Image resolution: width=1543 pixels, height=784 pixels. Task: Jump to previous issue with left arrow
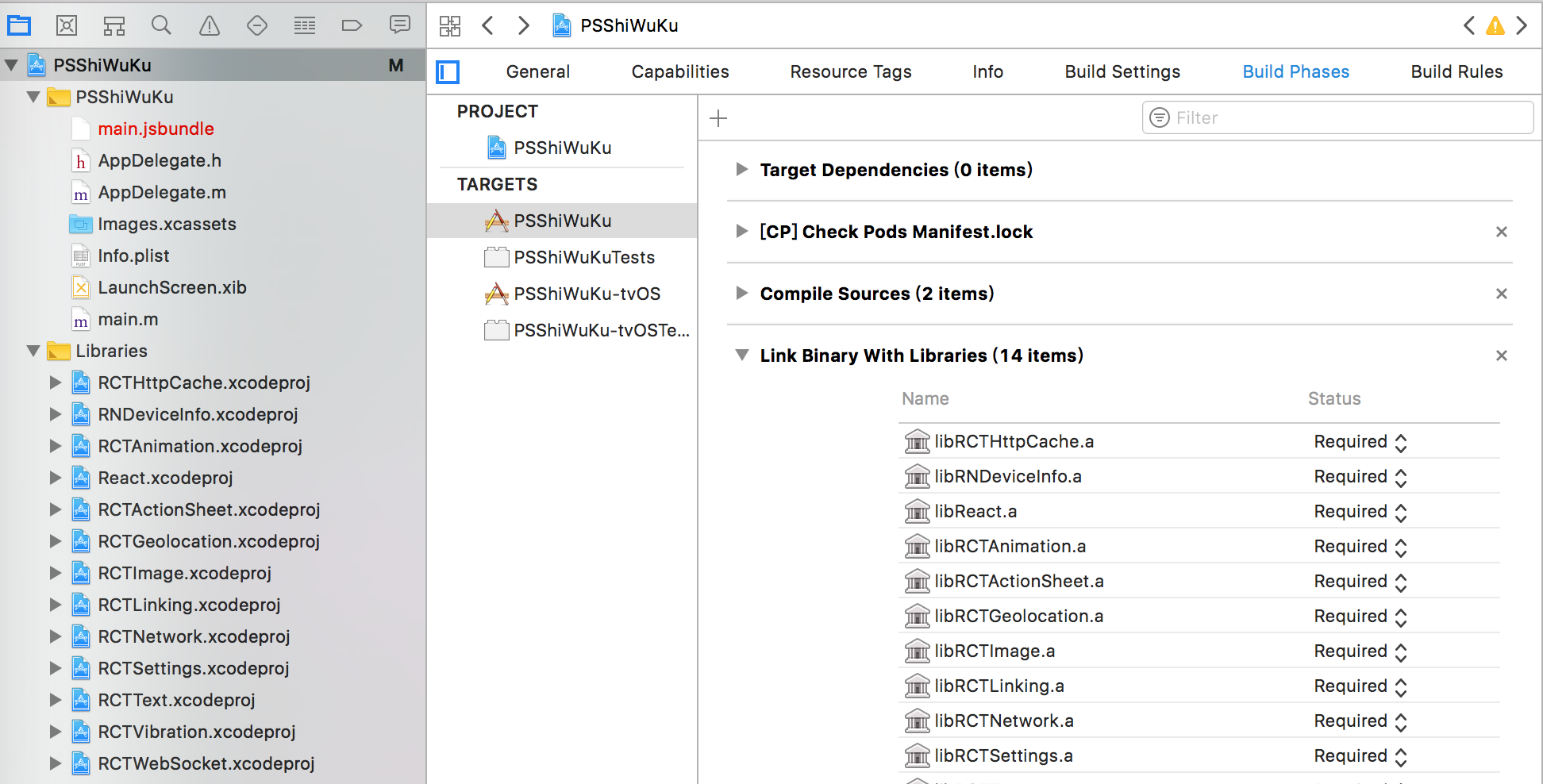click(1469, 25)
